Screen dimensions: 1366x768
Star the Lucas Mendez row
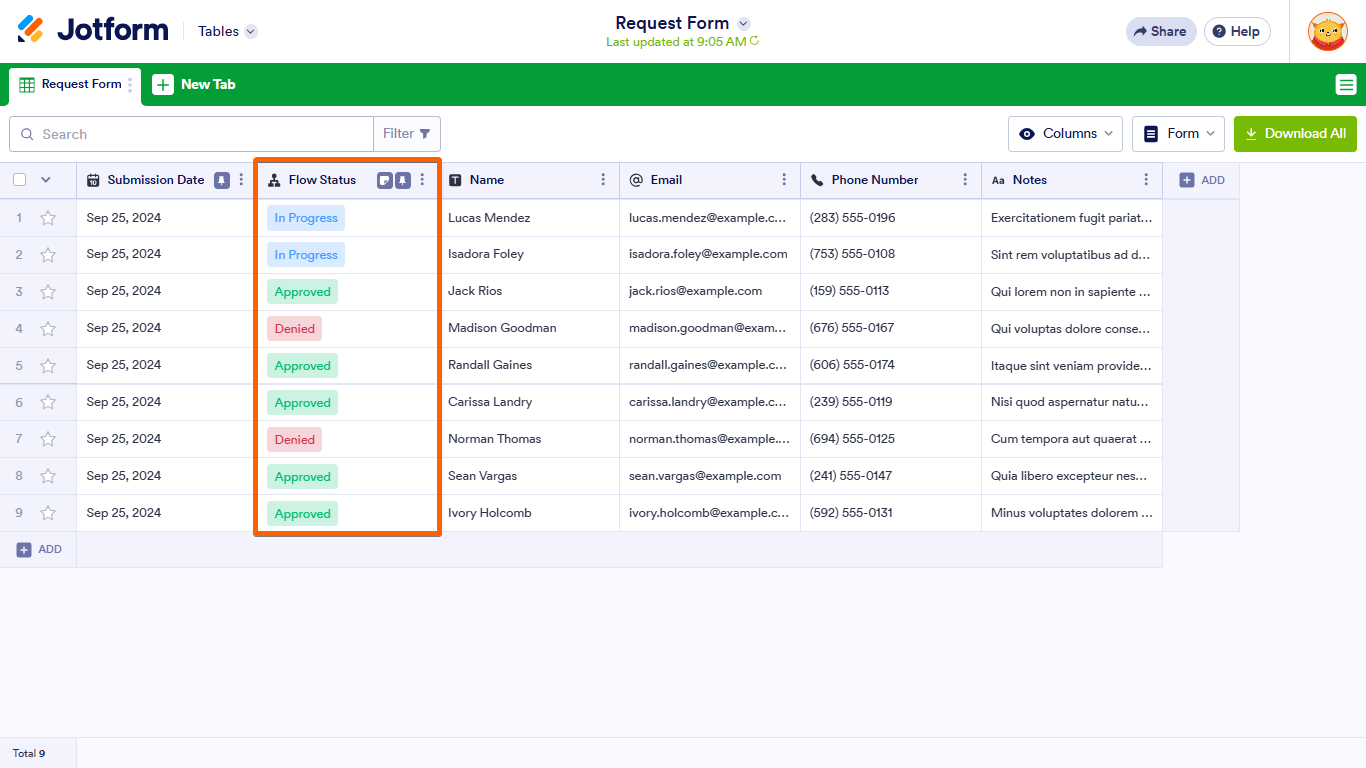(x=47, y=218)
